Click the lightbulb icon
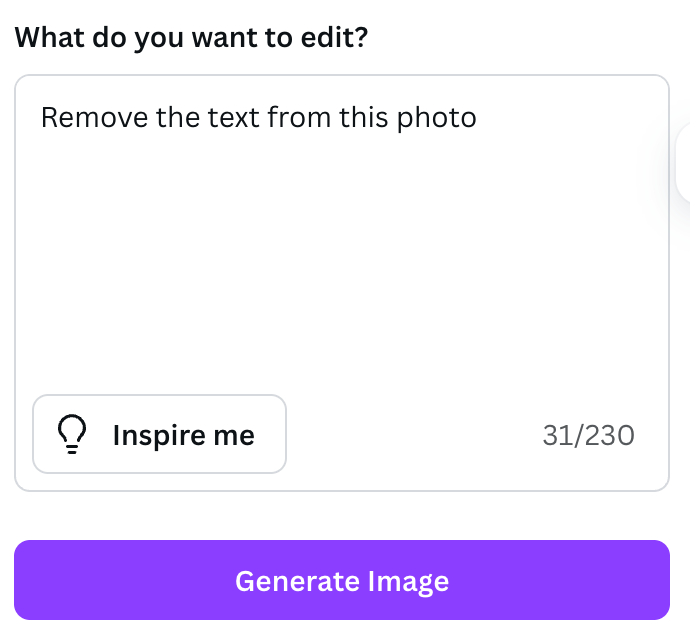The width and height of the screenshot is (690, 634). click(x=70, y=435)
